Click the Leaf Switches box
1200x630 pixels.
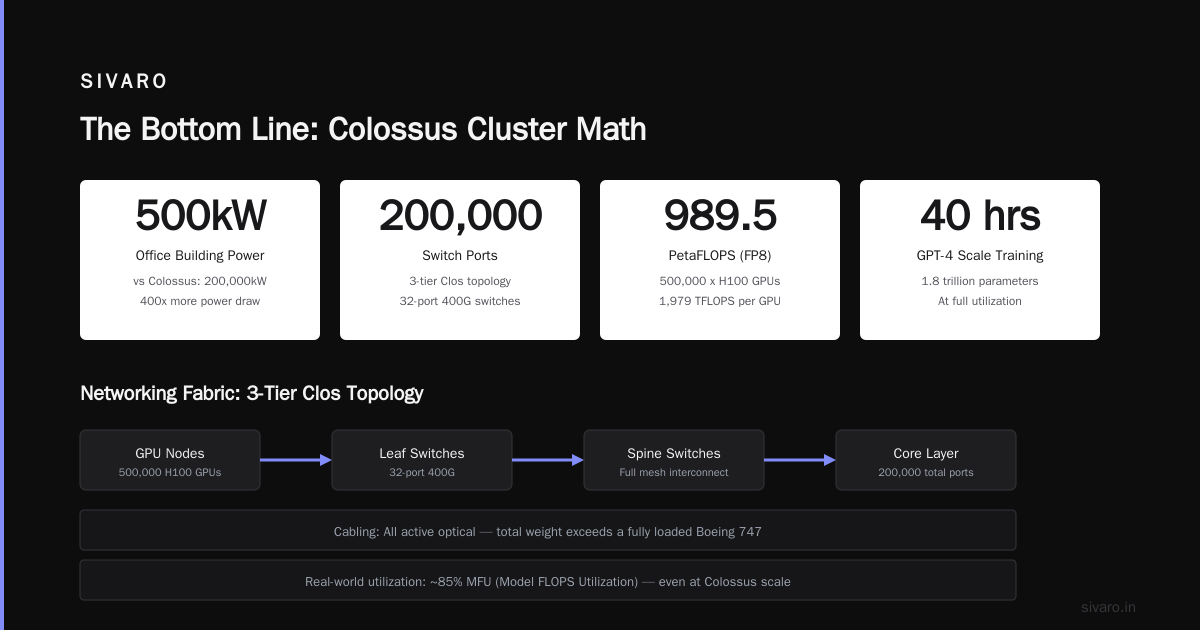click(x=422, y=460)
